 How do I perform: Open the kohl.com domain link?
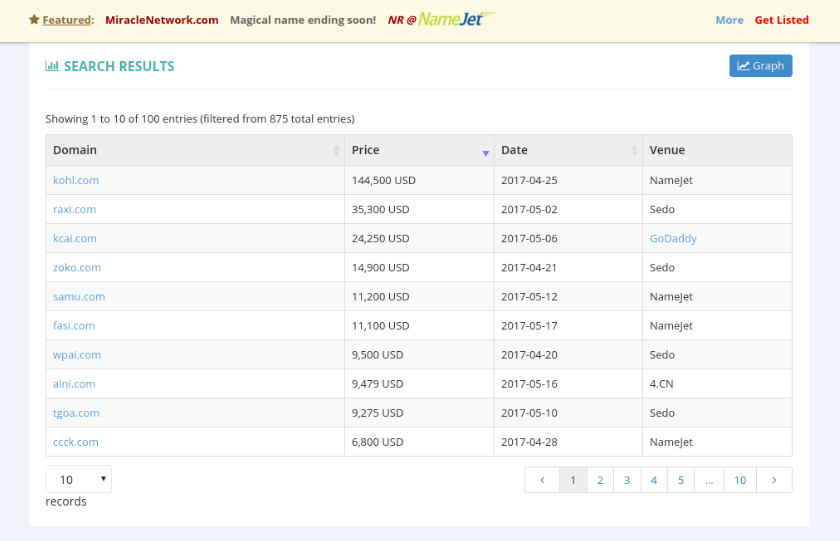point(76,180)
